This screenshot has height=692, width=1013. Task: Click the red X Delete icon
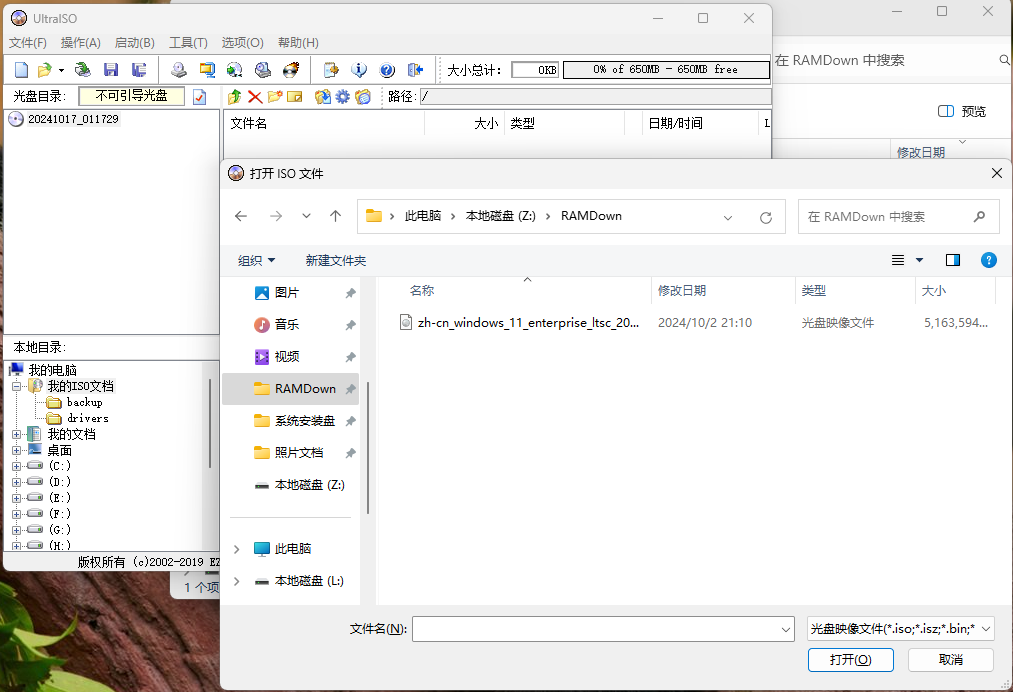tap(255, 97)
